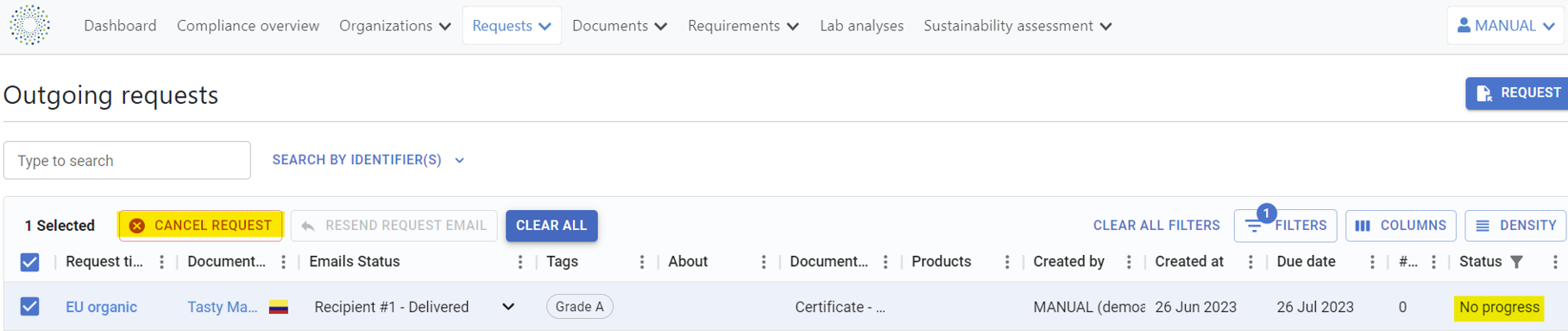Viewport: 1568px width, 331px height.
Task: Open Emails Status column three-dot menu
Action: 520,262
